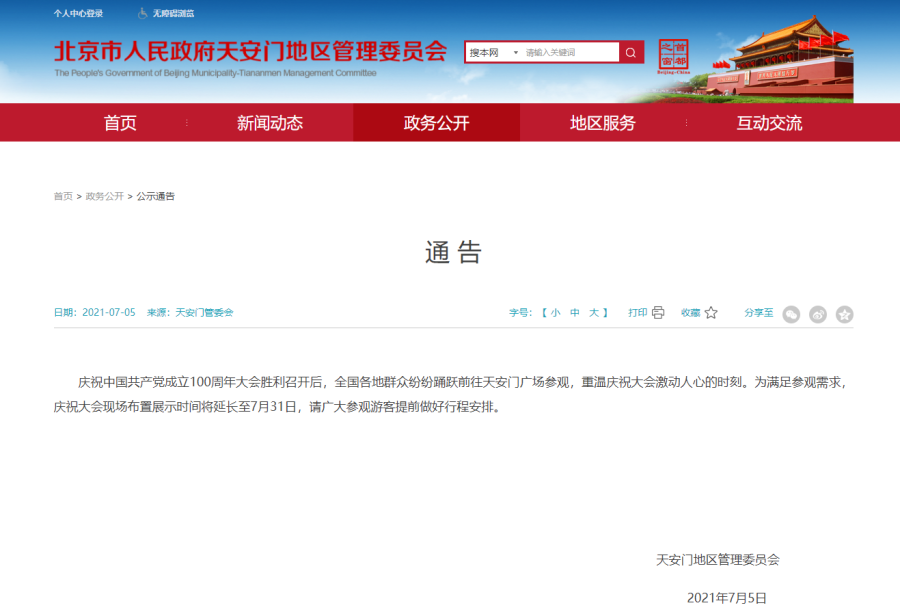Click the favorite star icon
900x614 pixels.
point(711,313)
